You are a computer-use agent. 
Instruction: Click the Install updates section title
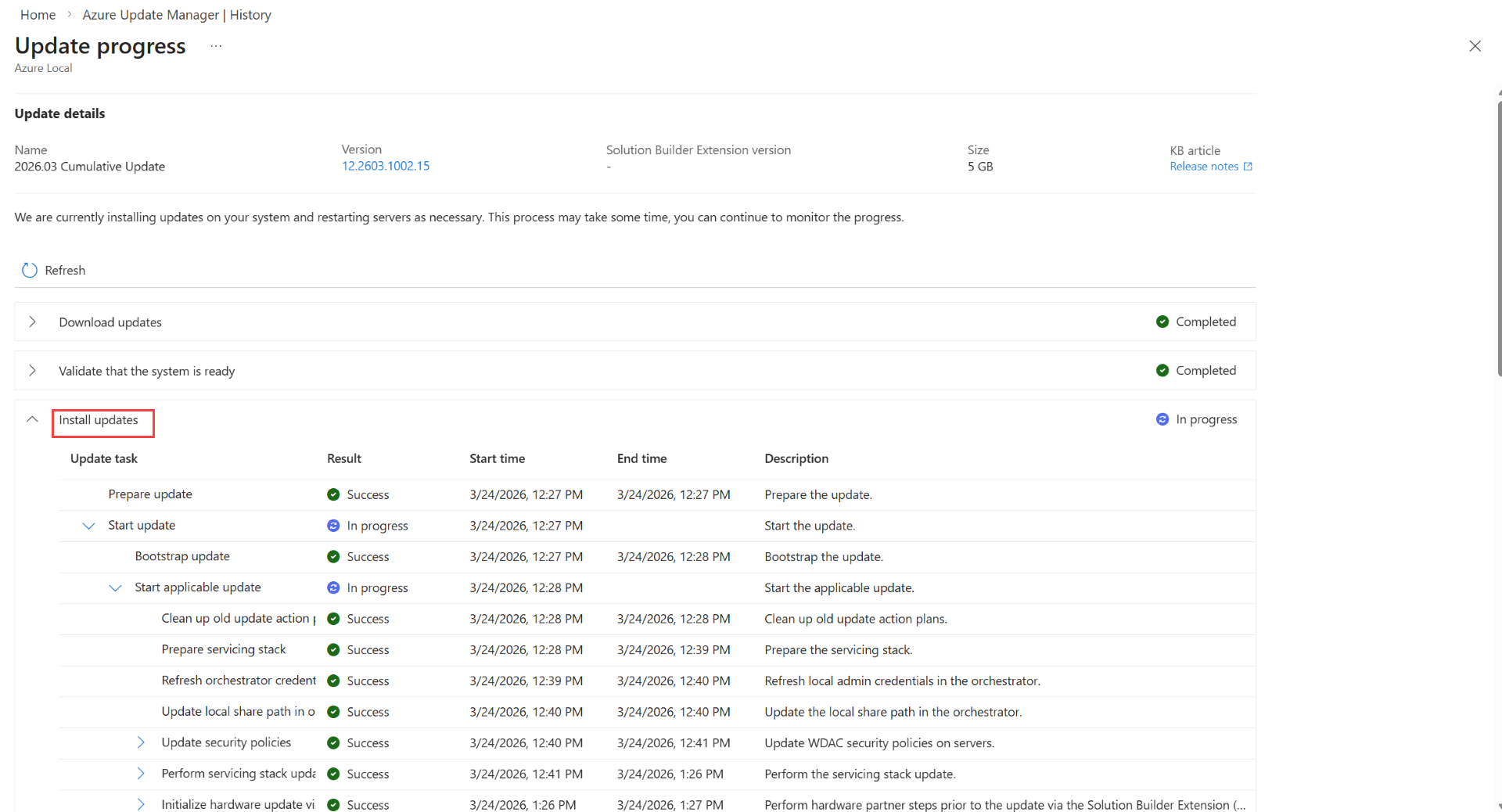pyautogui.click(x=99, y=420)
